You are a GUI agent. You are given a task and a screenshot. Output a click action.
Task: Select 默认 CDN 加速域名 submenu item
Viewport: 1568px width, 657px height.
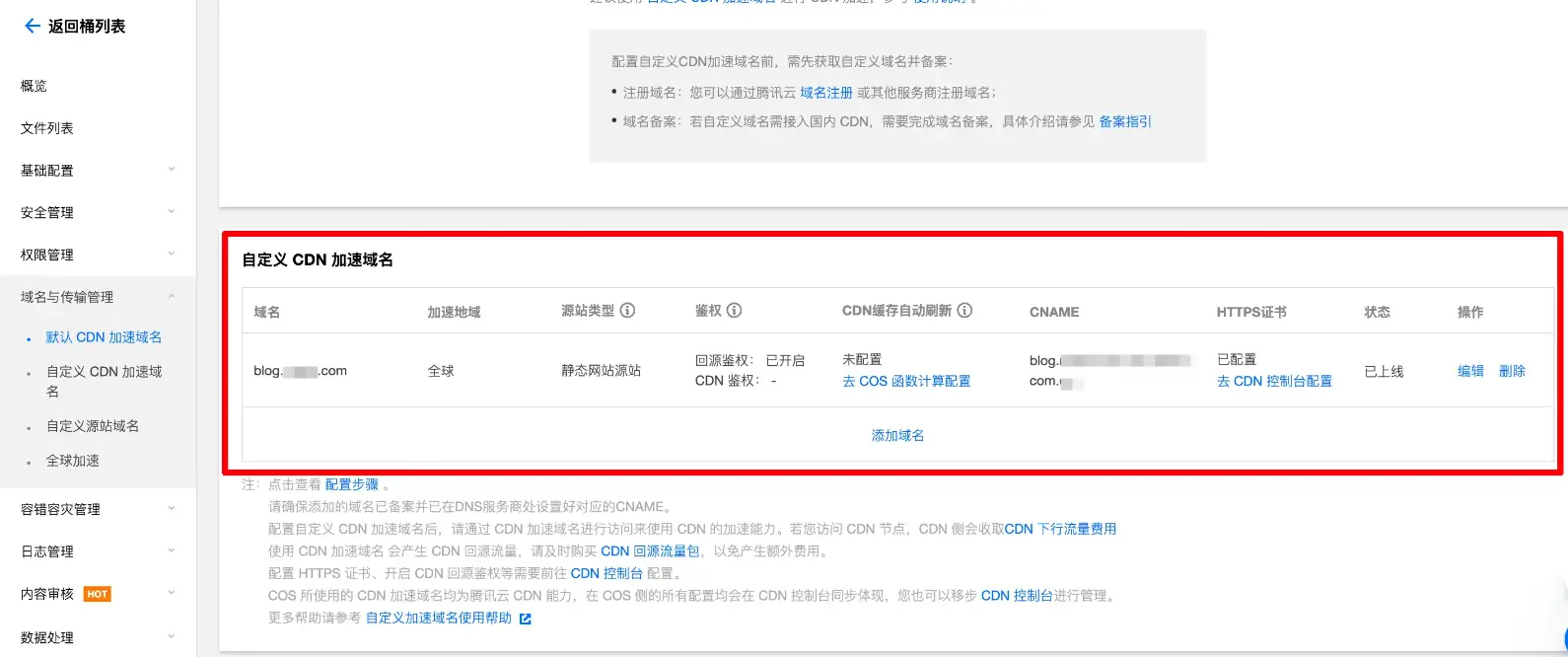[104, 337]
